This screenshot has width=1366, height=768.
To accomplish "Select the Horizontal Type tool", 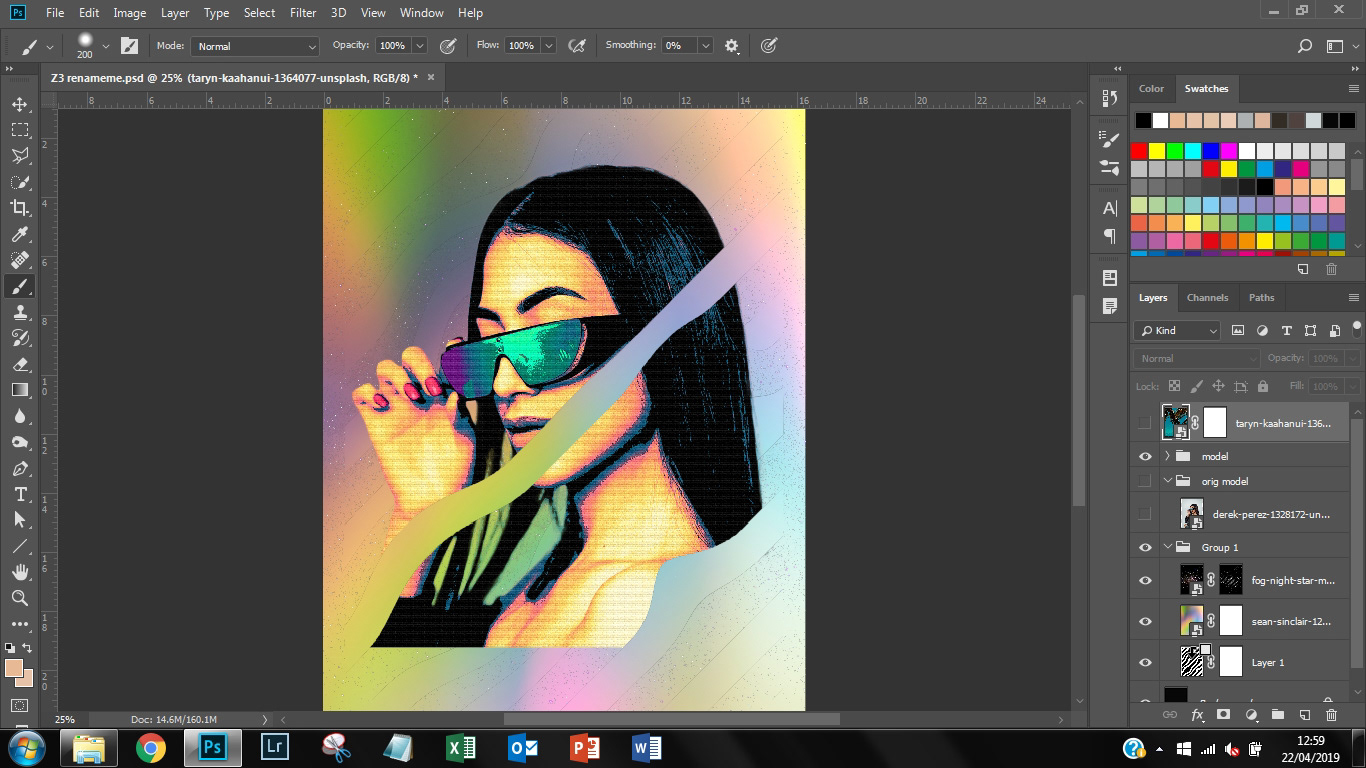I will (20, 495).
